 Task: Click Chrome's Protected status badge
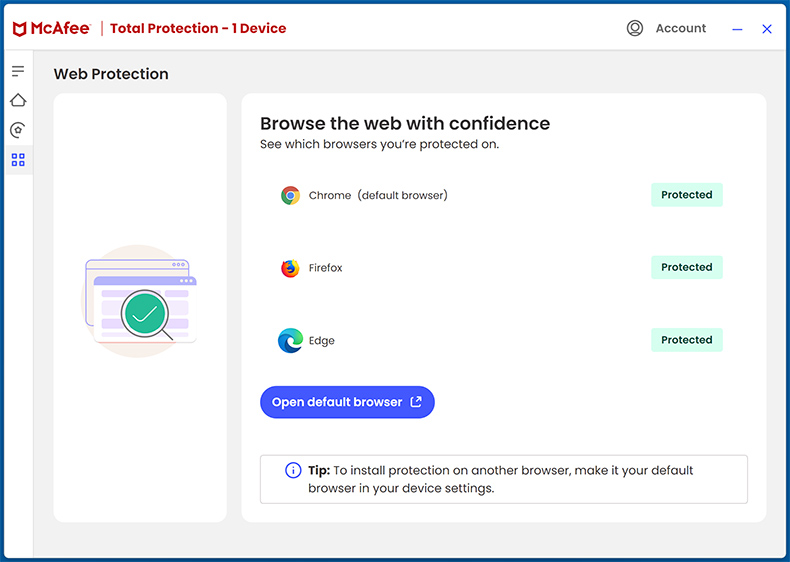tap(687, 195)
